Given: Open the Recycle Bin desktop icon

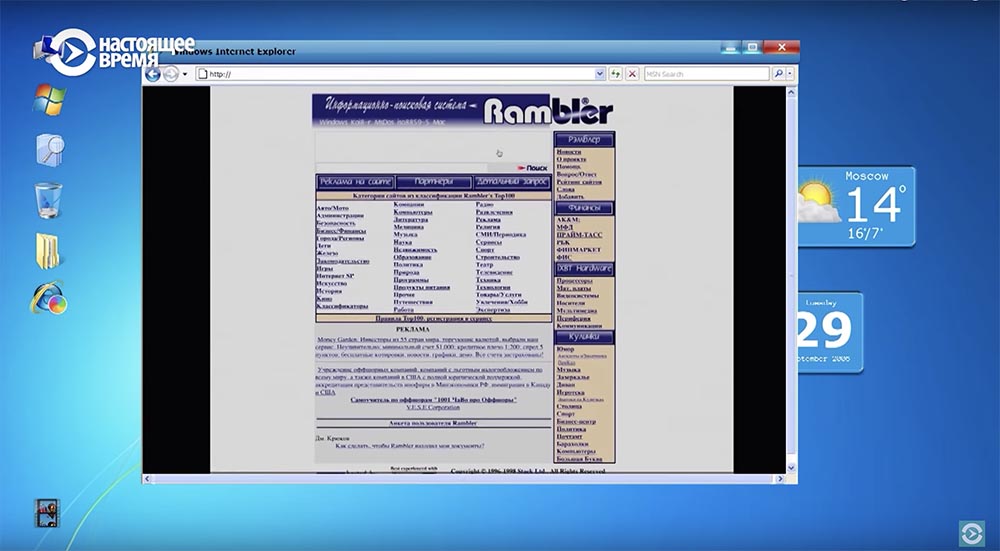Looking at the screenshot, I should (49, 200).
